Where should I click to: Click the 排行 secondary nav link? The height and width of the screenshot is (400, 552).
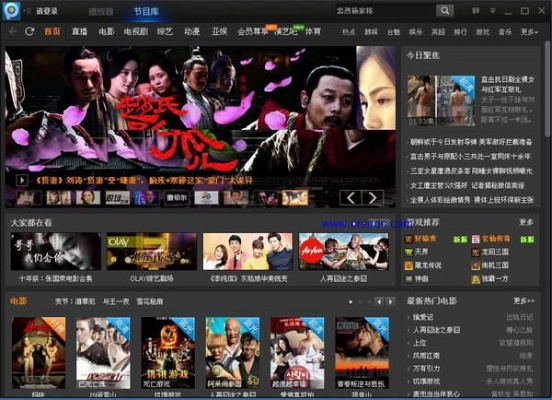click(x=460, y=32)
